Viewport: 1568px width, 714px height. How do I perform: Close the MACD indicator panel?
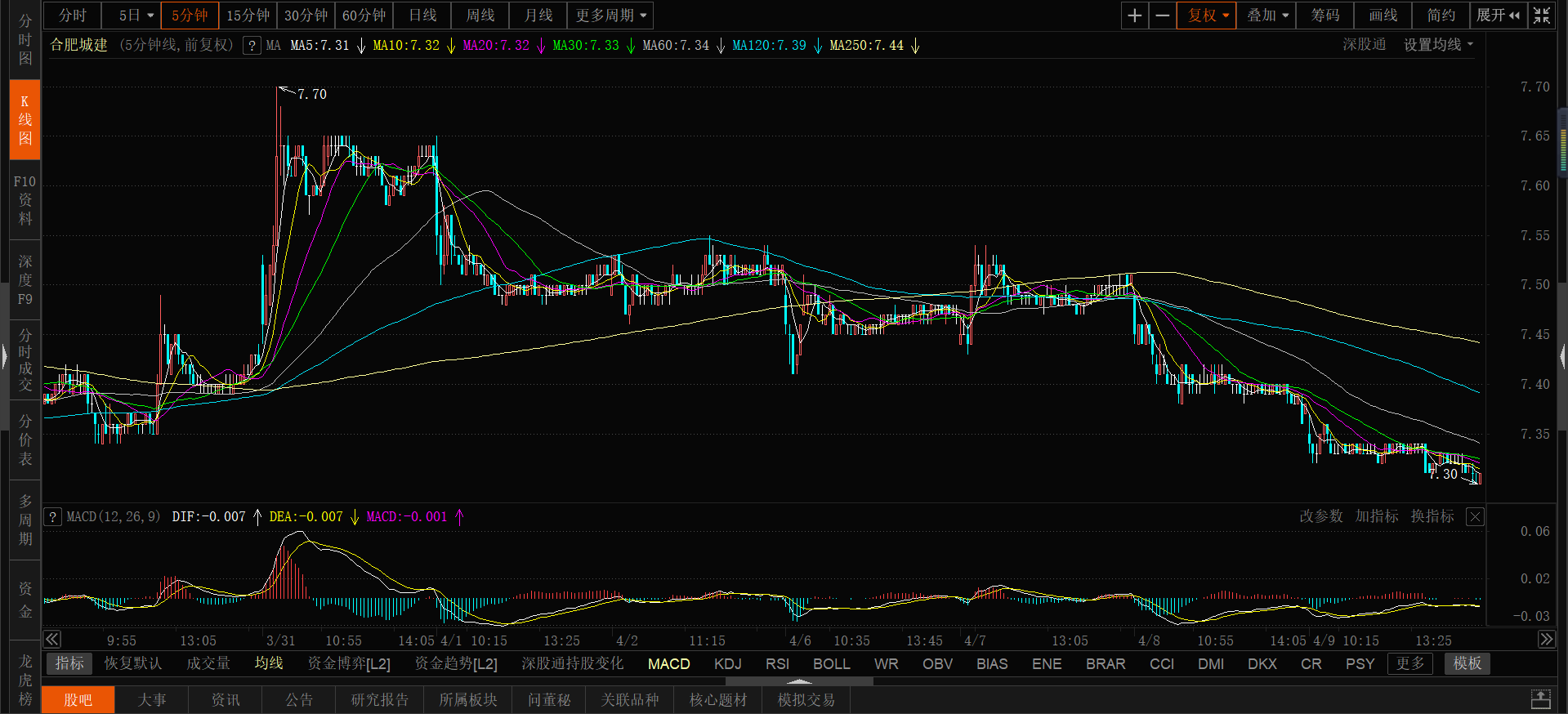(1475, 517)
